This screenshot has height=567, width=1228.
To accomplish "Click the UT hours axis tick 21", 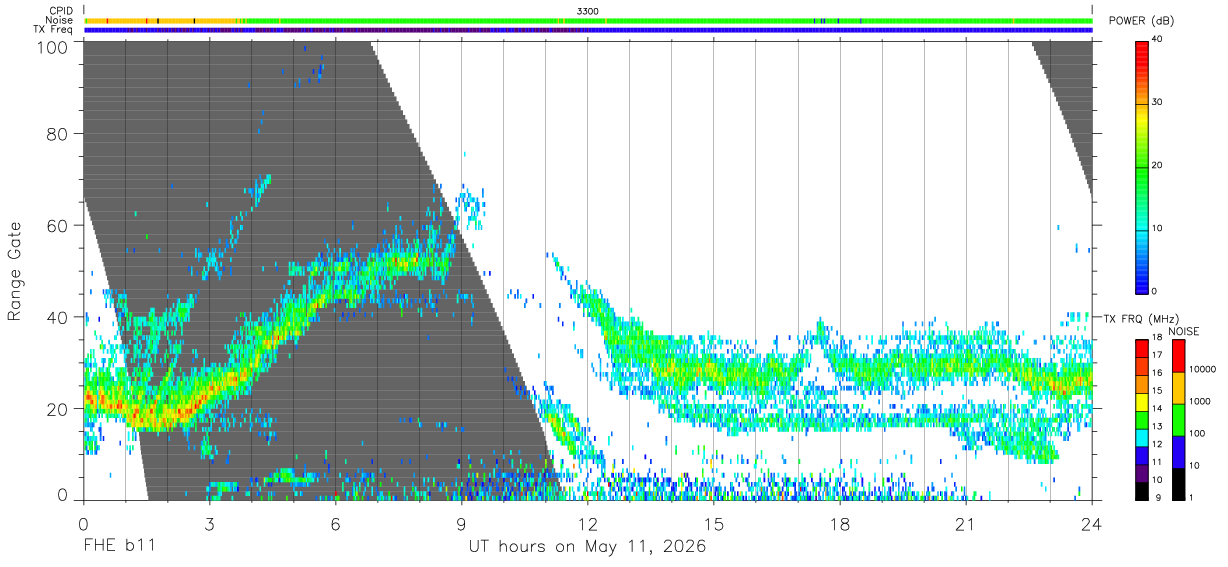I will 966,524.
